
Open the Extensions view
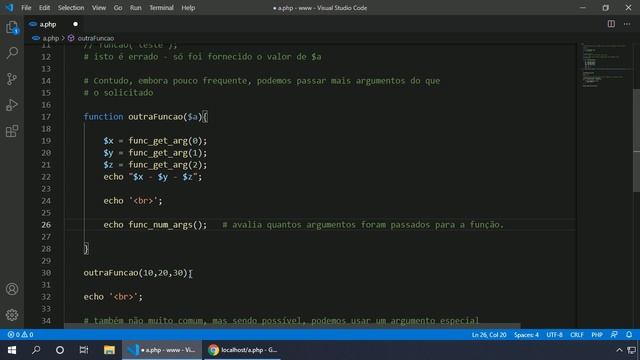tap(12, 131)
